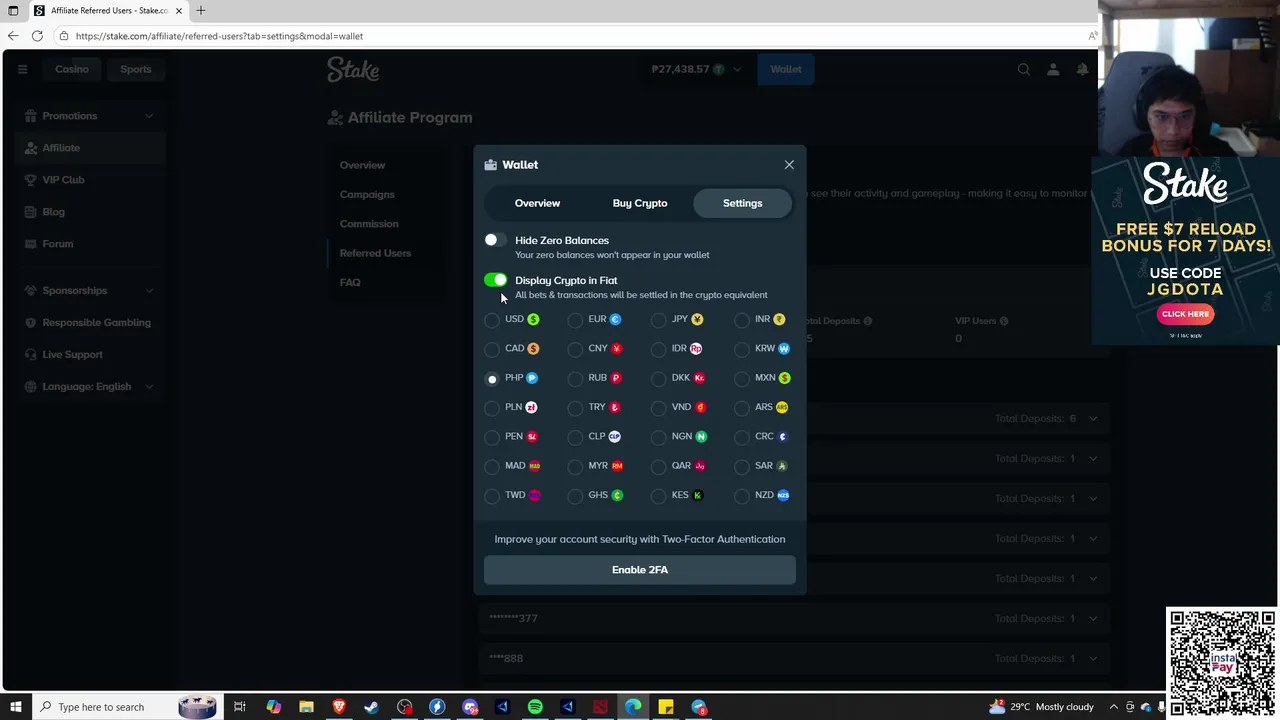Open user profile icon in header
The width and height of the screenshot is (1280, 720).
1053,69
